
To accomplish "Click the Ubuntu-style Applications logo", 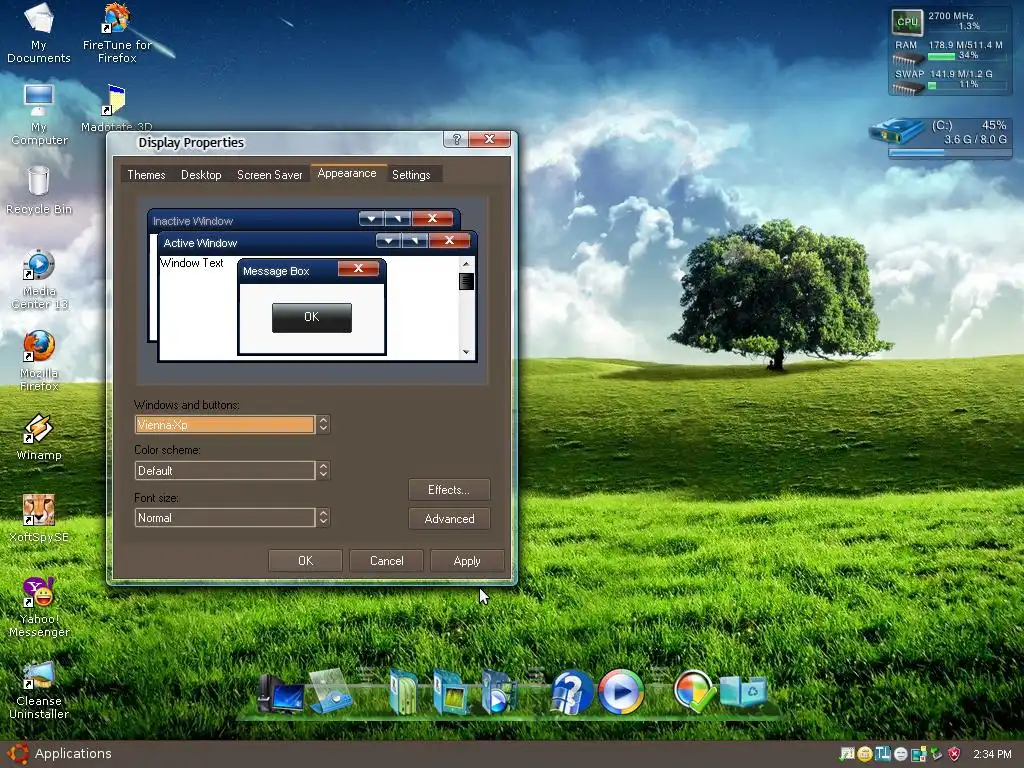I will (17, 754).
